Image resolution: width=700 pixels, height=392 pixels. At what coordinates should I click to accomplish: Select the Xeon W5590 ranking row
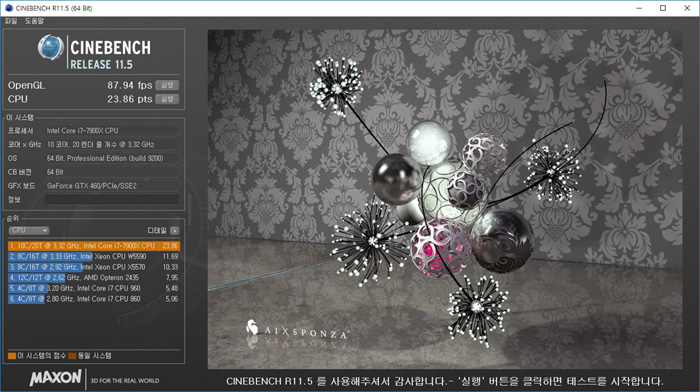pyautogui.click(x=94, y=256)
